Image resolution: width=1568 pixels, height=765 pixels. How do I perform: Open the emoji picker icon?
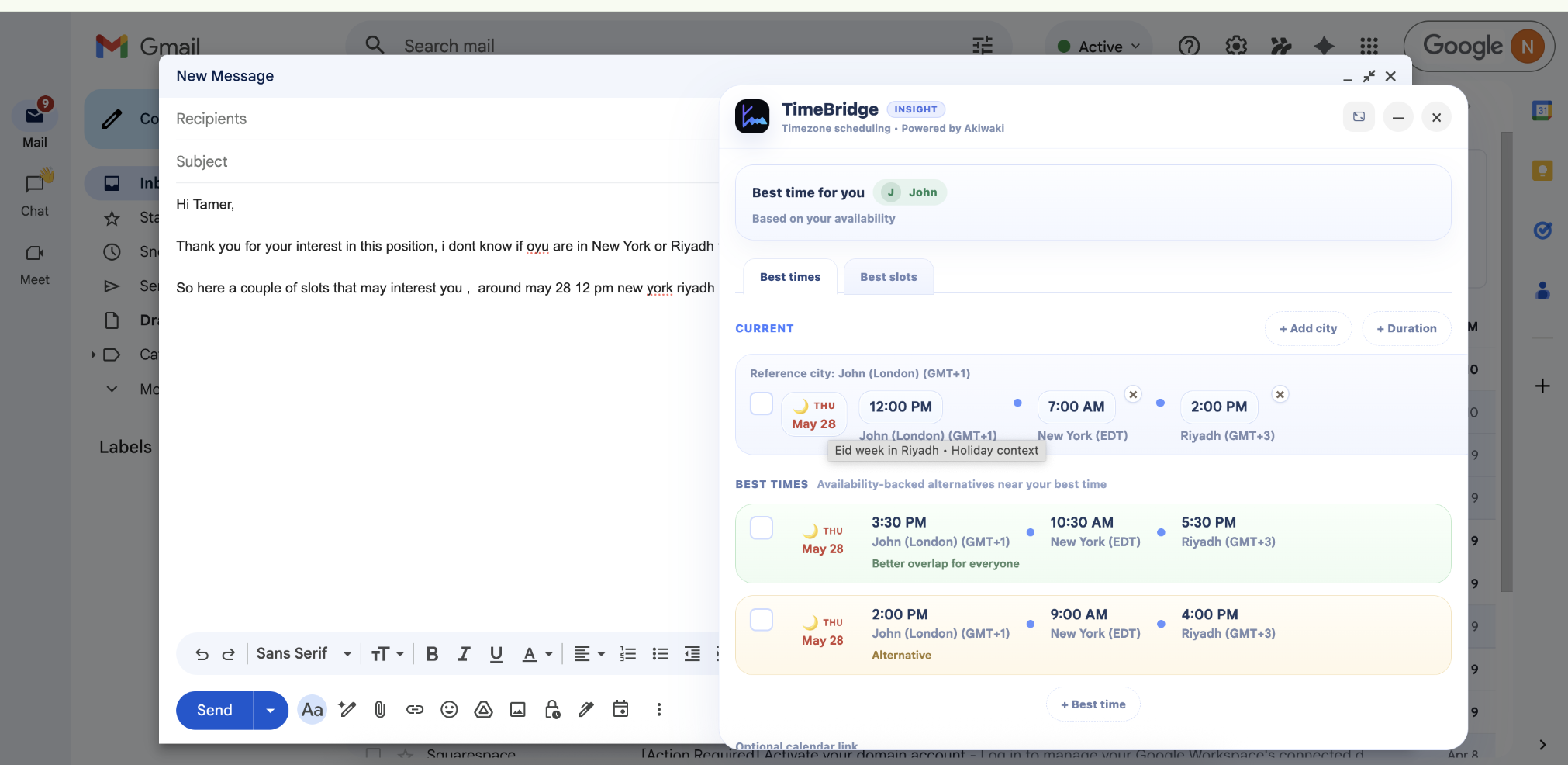449,710
